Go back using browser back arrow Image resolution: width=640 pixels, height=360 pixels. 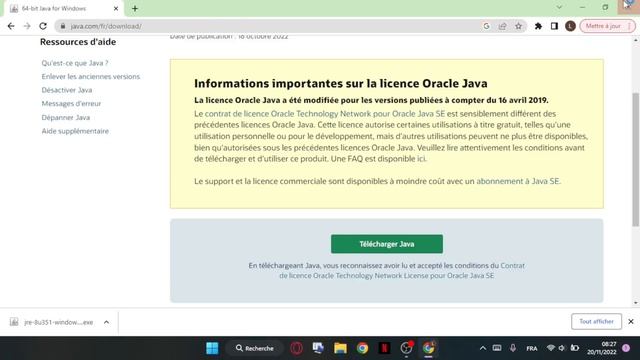11,26
